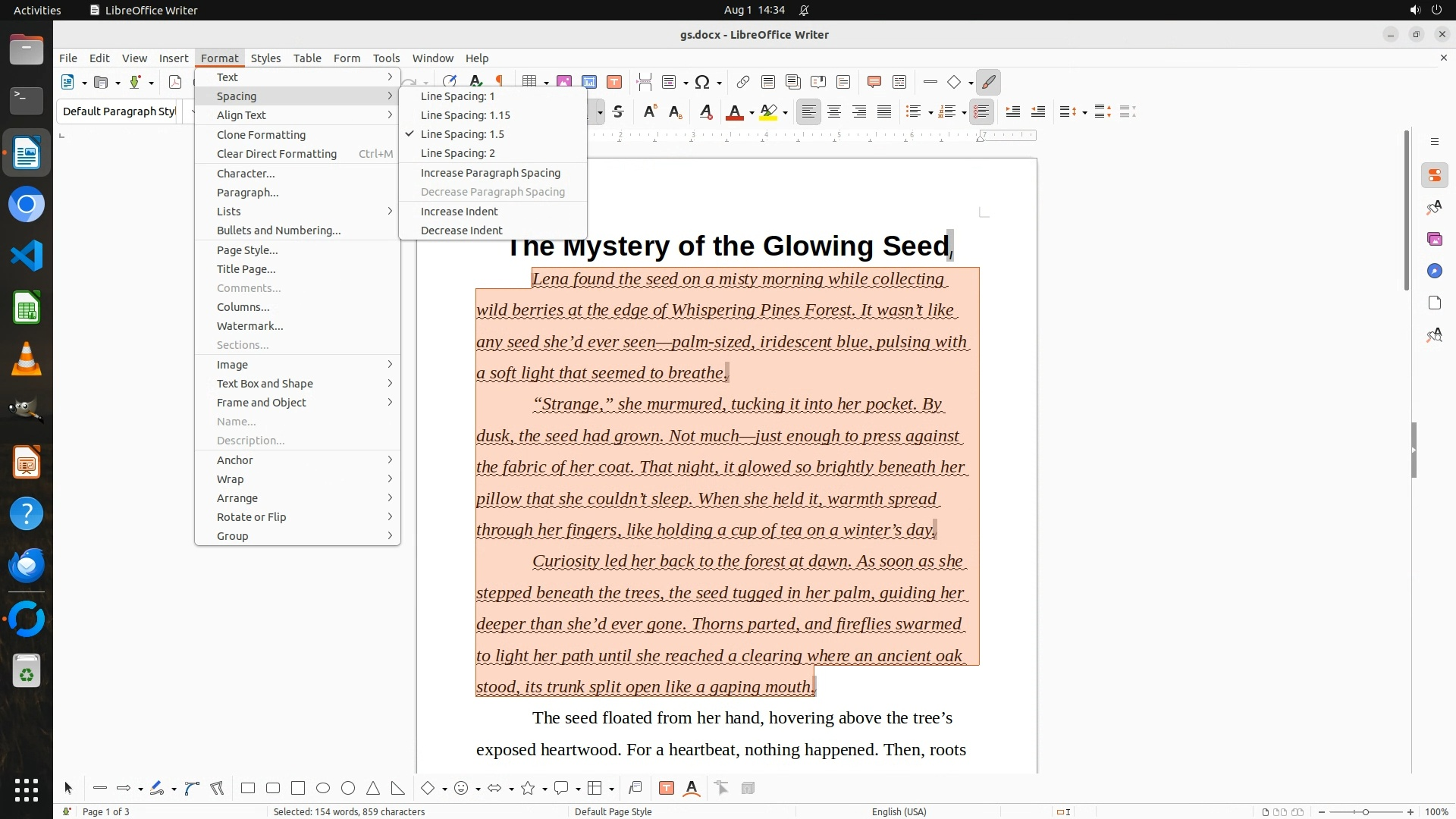Image resolution: width=1456 pixels, height=819 pixels.
Task: Select the Ellipse shape in drawing toolbar
Action: (x=323, y=789)
